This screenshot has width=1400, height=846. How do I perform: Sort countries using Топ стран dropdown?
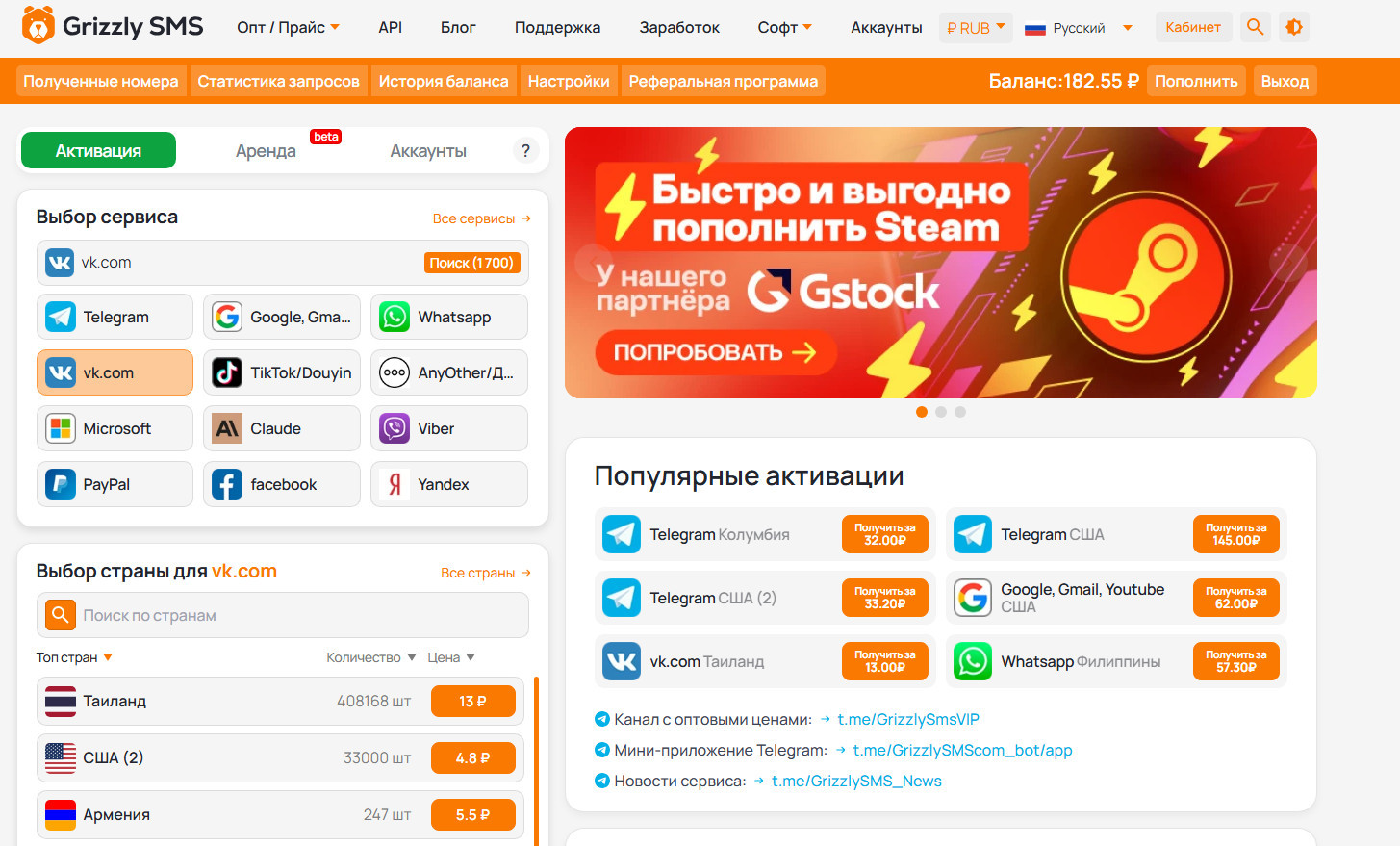pos(75,657)
